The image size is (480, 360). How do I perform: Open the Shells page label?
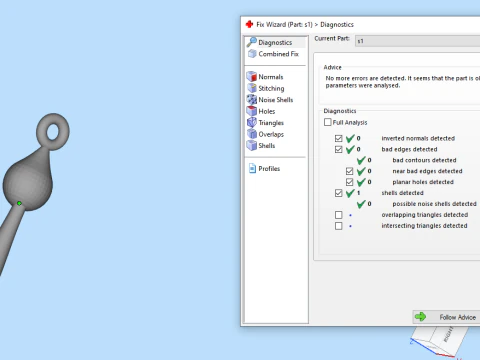click(x=267, y=146)
